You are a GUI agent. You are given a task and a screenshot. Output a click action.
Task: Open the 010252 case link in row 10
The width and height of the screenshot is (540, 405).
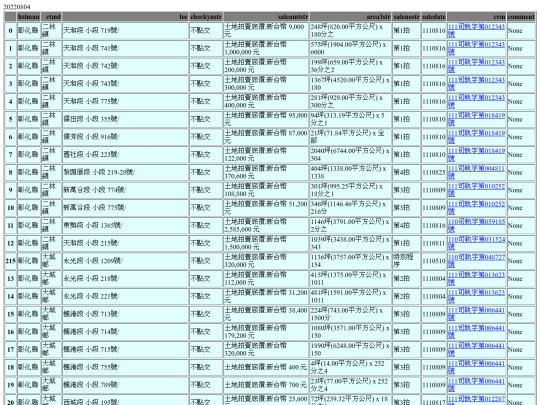coord(476,208)
